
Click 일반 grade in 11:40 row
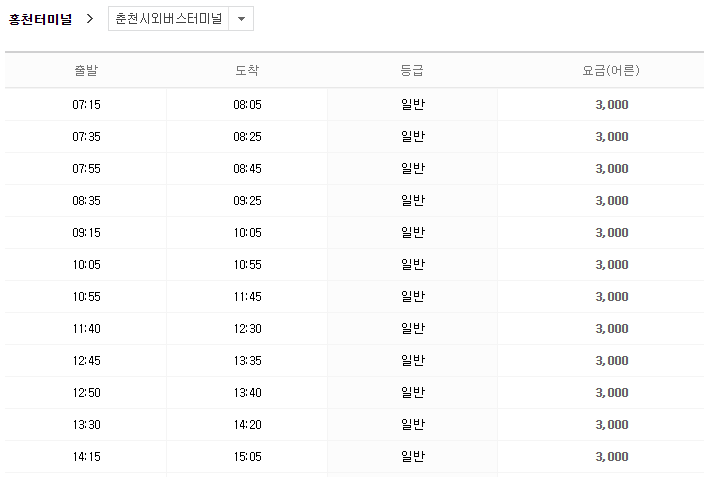(412, 329)
